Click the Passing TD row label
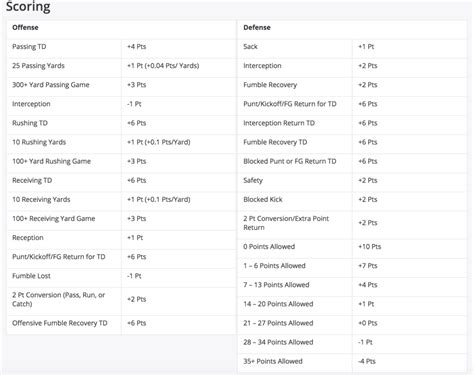The width and height of the screenshot is (474, 375). tap(29, 47)
